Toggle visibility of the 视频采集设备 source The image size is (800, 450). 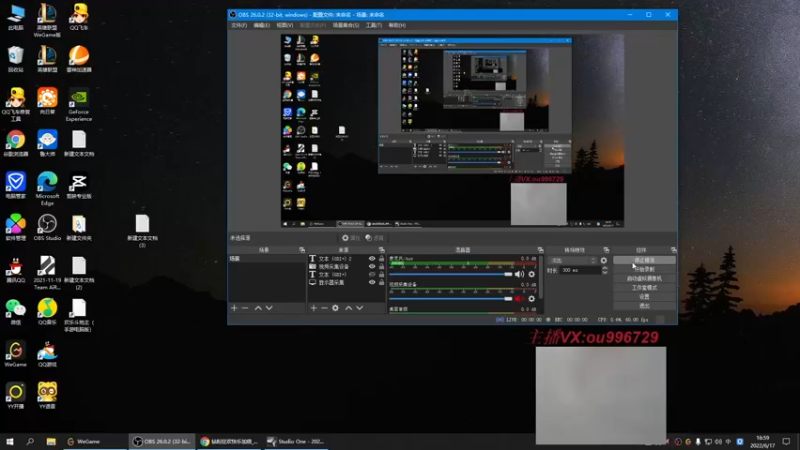click(372, 266)
